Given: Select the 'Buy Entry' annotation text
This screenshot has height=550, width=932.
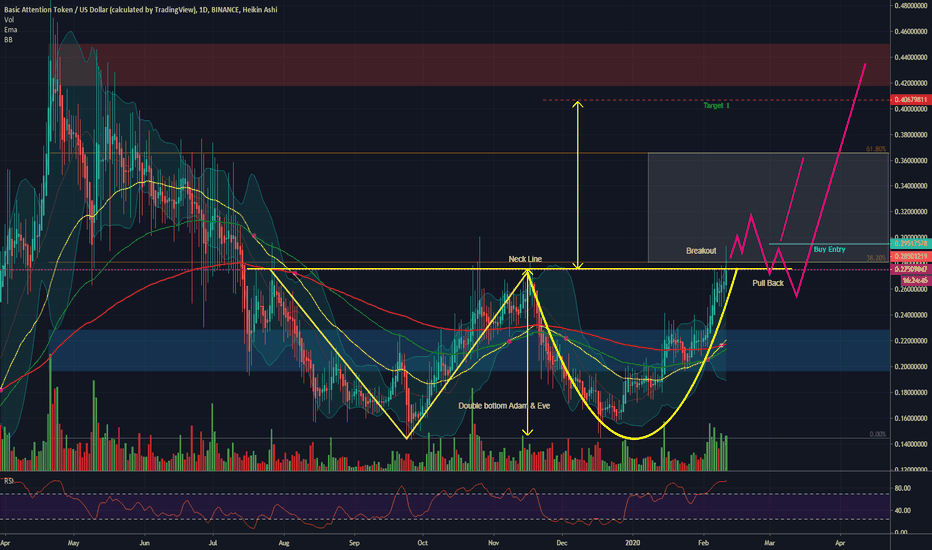Looking at the screenshot, I should tap(829, 249).
